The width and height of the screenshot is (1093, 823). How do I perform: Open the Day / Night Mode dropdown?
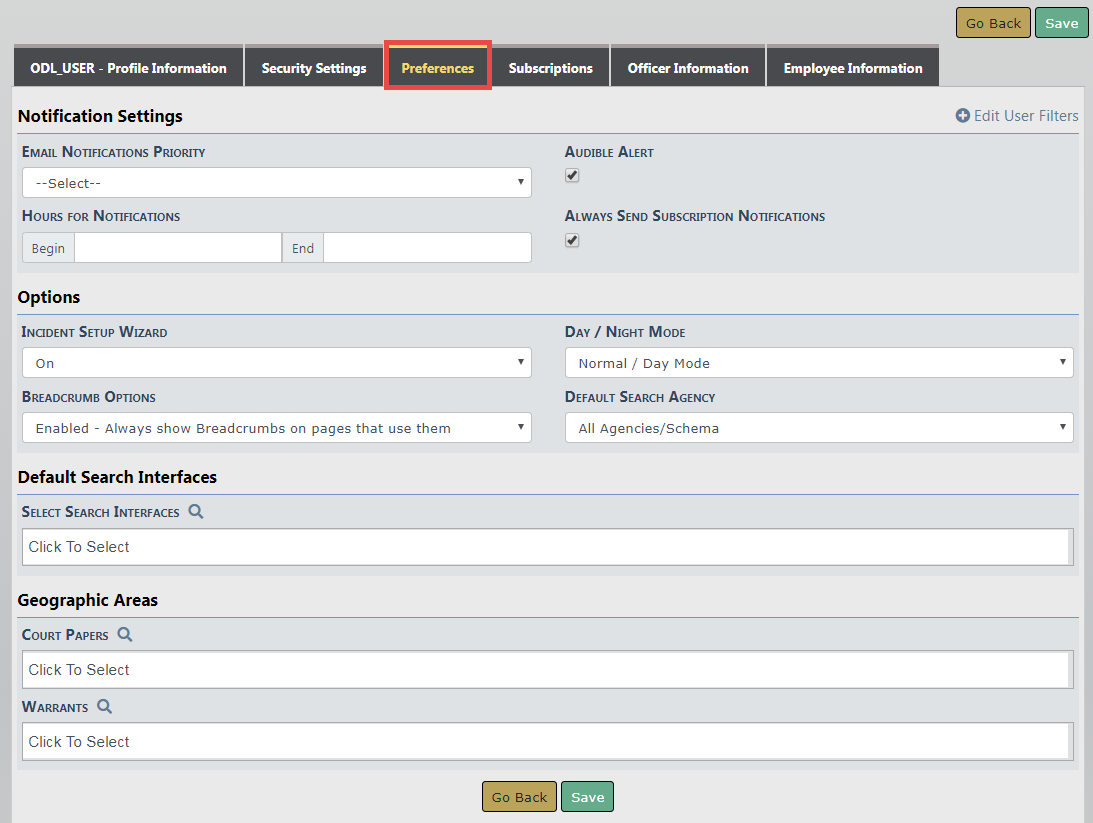818,363
